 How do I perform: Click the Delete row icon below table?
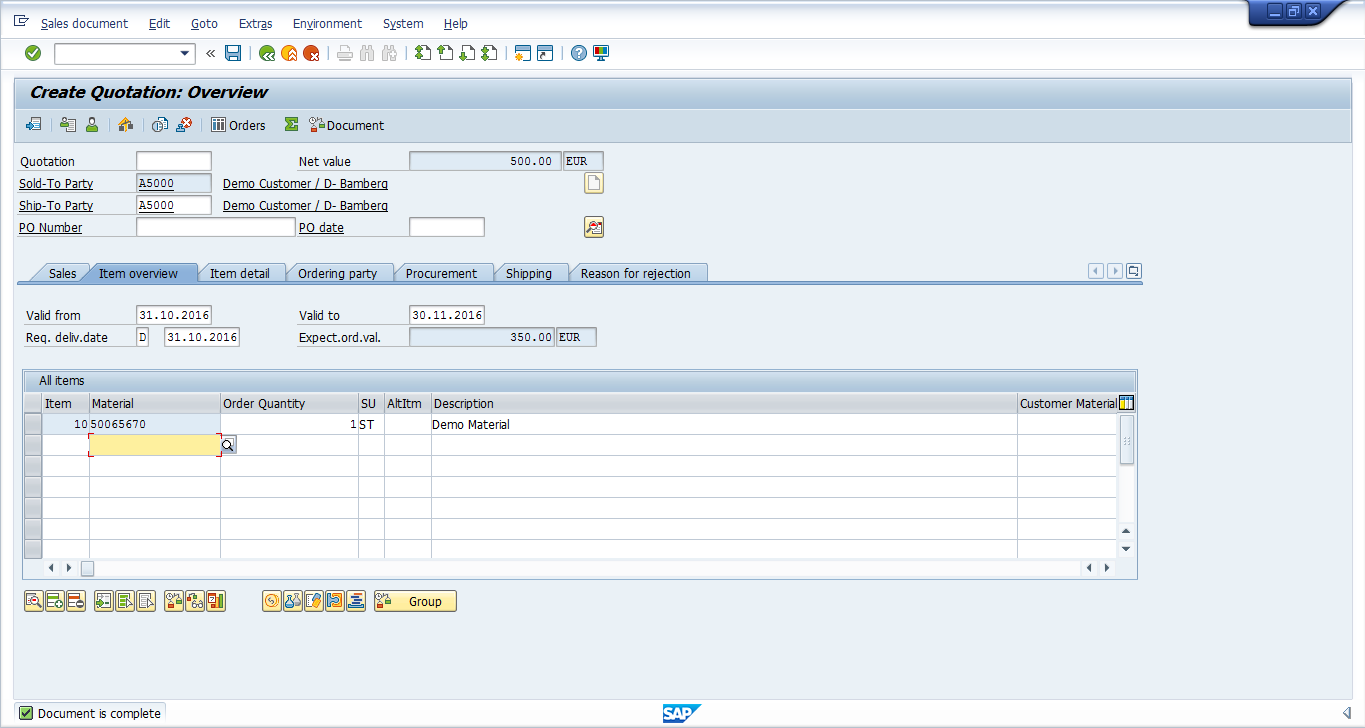76,601
